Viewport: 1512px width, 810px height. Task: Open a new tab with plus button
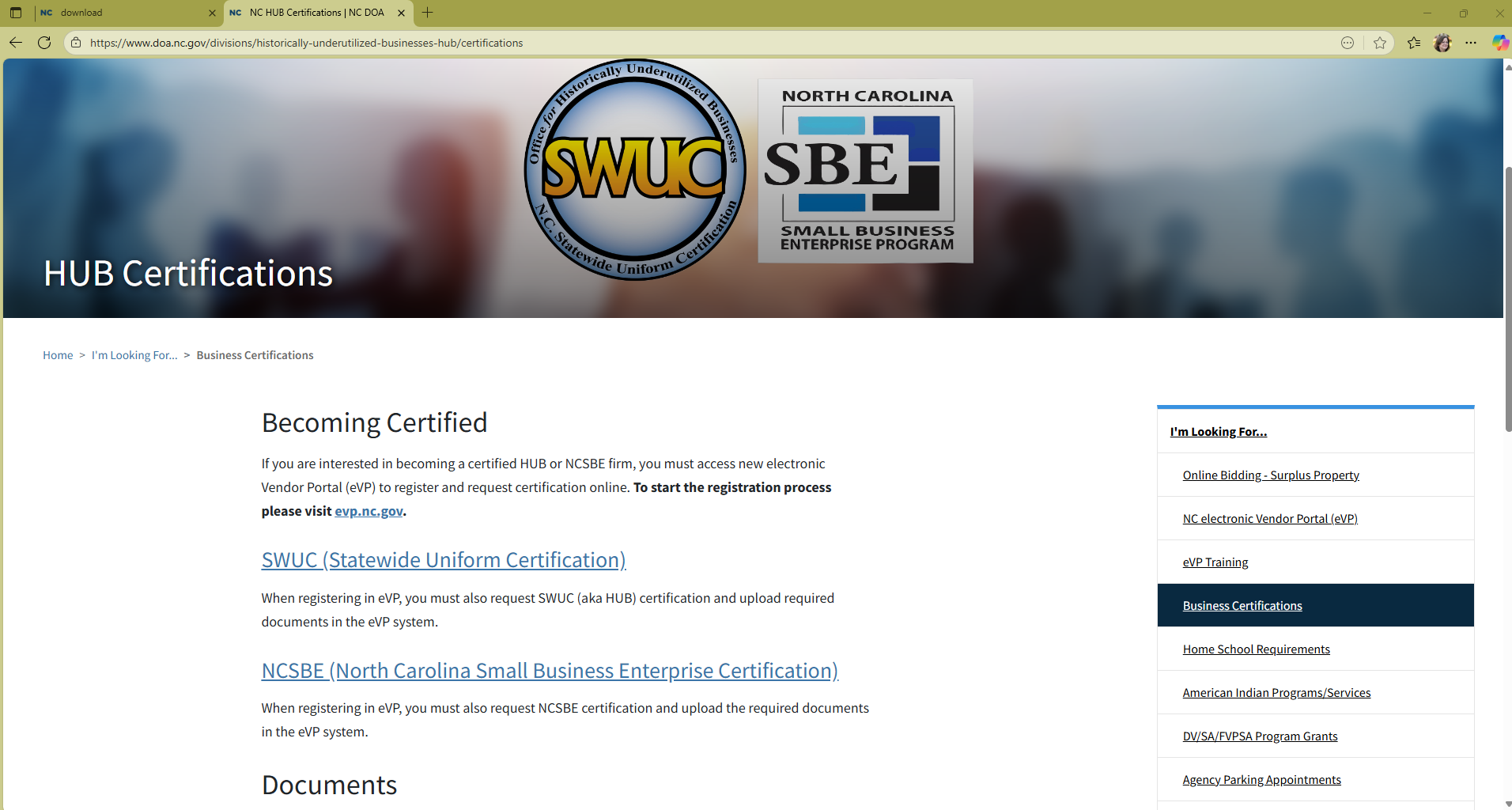pyautogui.click(x=428, y=13)
